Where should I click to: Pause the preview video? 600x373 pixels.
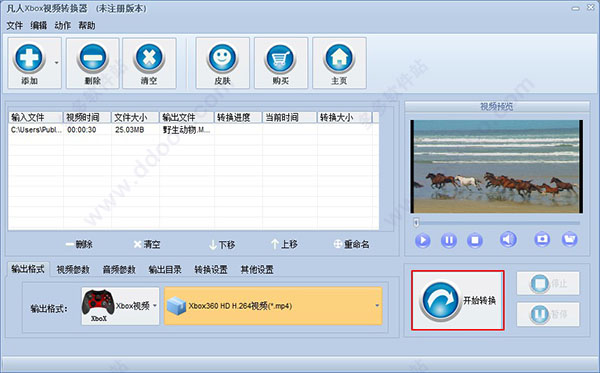point(448,241)
